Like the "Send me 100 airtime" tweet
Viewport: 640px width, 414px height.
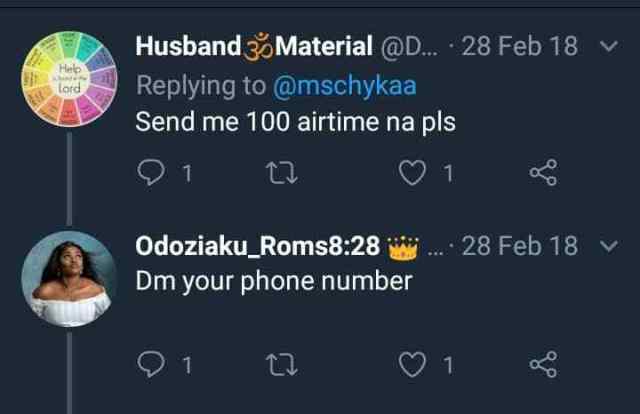(412, 174)
